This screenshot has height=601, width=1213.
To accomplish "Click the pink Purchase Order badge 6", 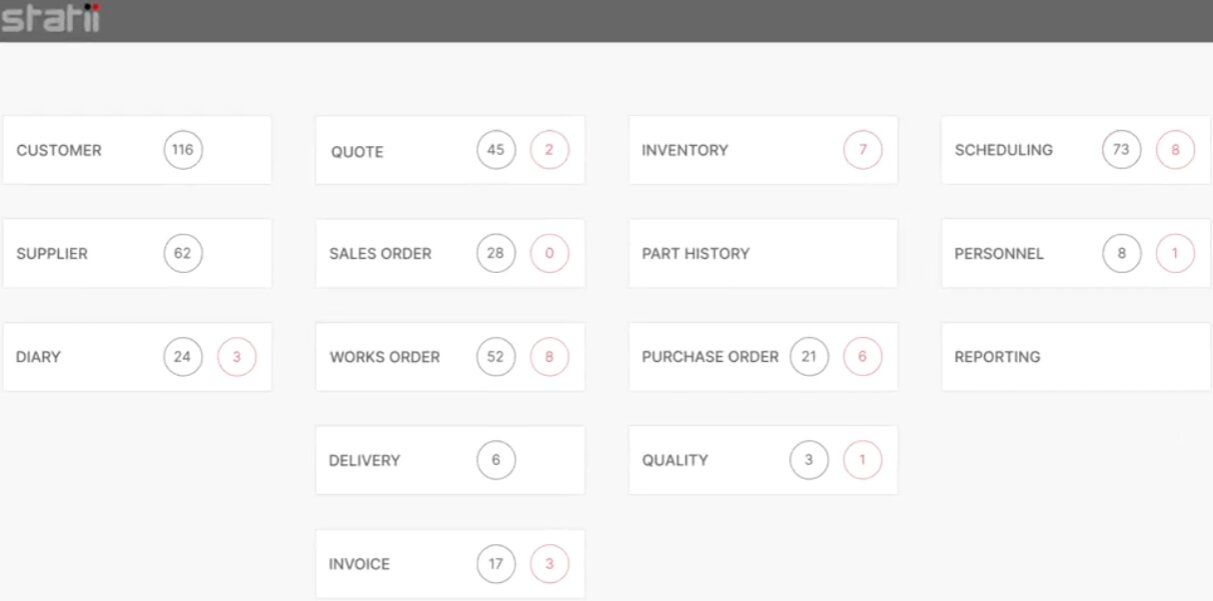I will pos(862,357).
